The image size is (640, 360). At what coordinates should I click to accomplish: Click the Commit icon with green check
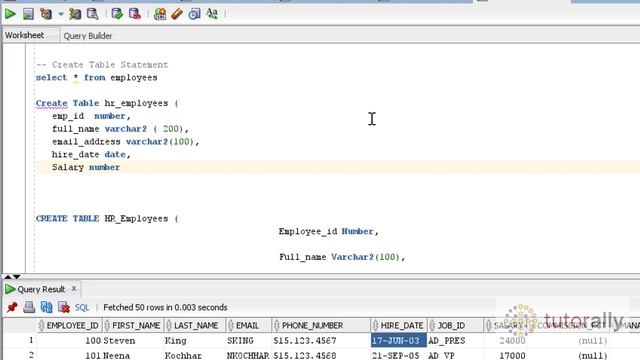117,14
